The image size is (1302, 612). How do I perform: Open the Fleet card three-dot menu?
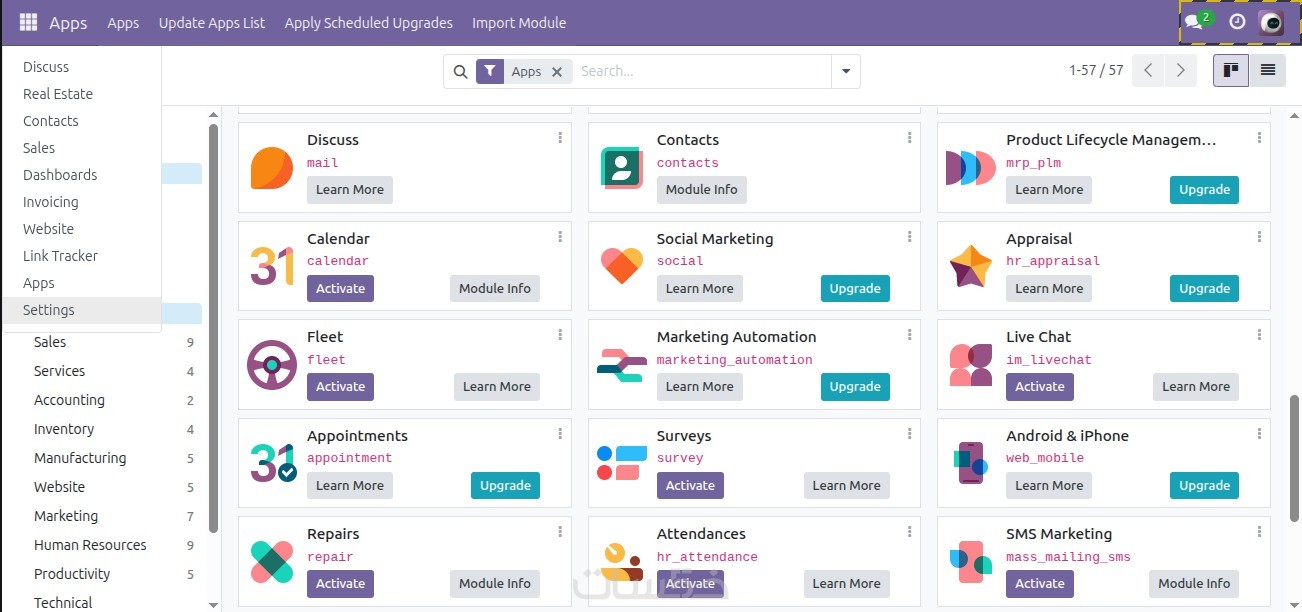[x=560, y=335]
